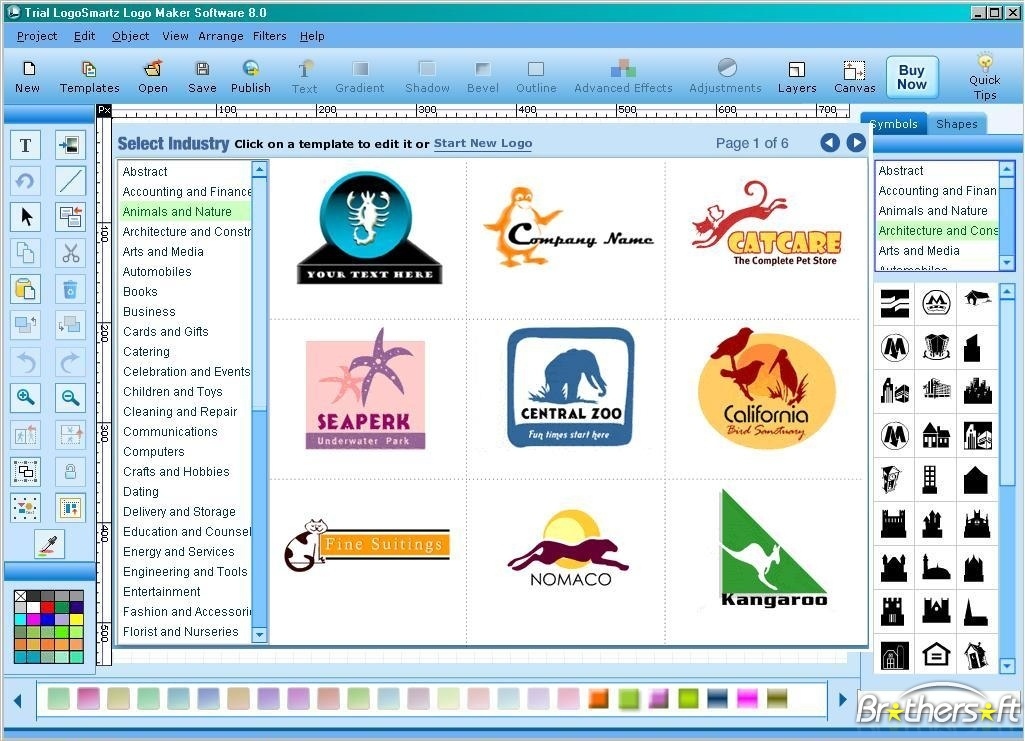Choose Architecture and Construction in the right list
Image resolution: width=1025 pixels, height=741 pixels.
(938, 230)
